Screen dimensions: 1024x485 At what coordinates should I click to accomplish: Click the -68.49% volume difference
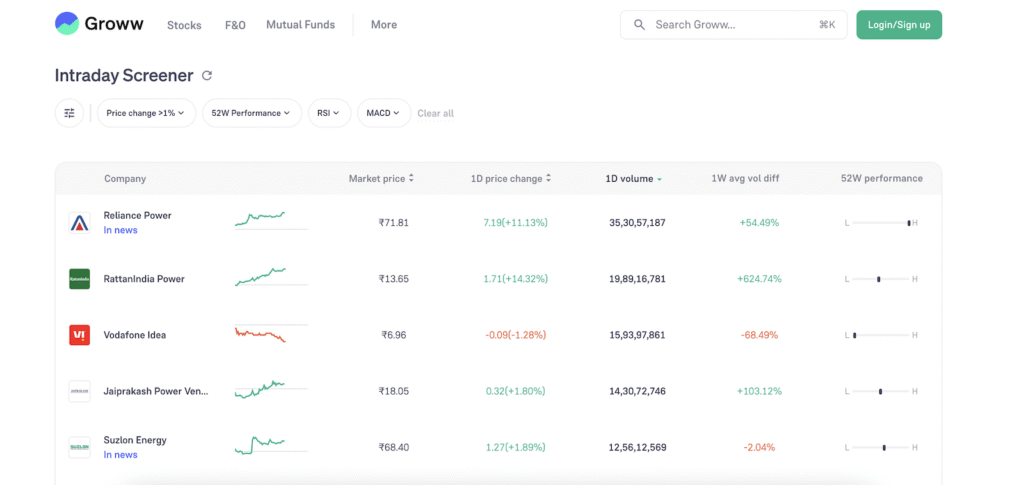click(760, 335)
